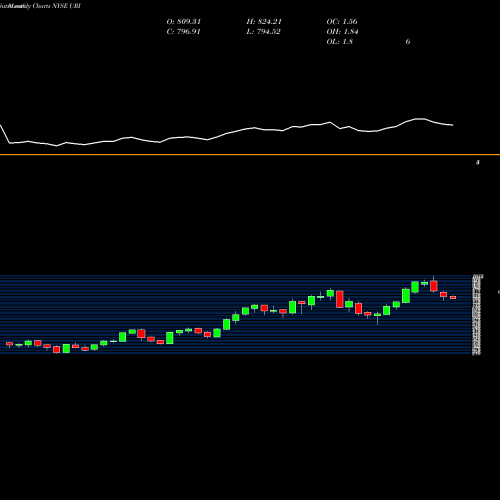
Task: Click the last red candlestick on the right
Action: click(453, 297)
